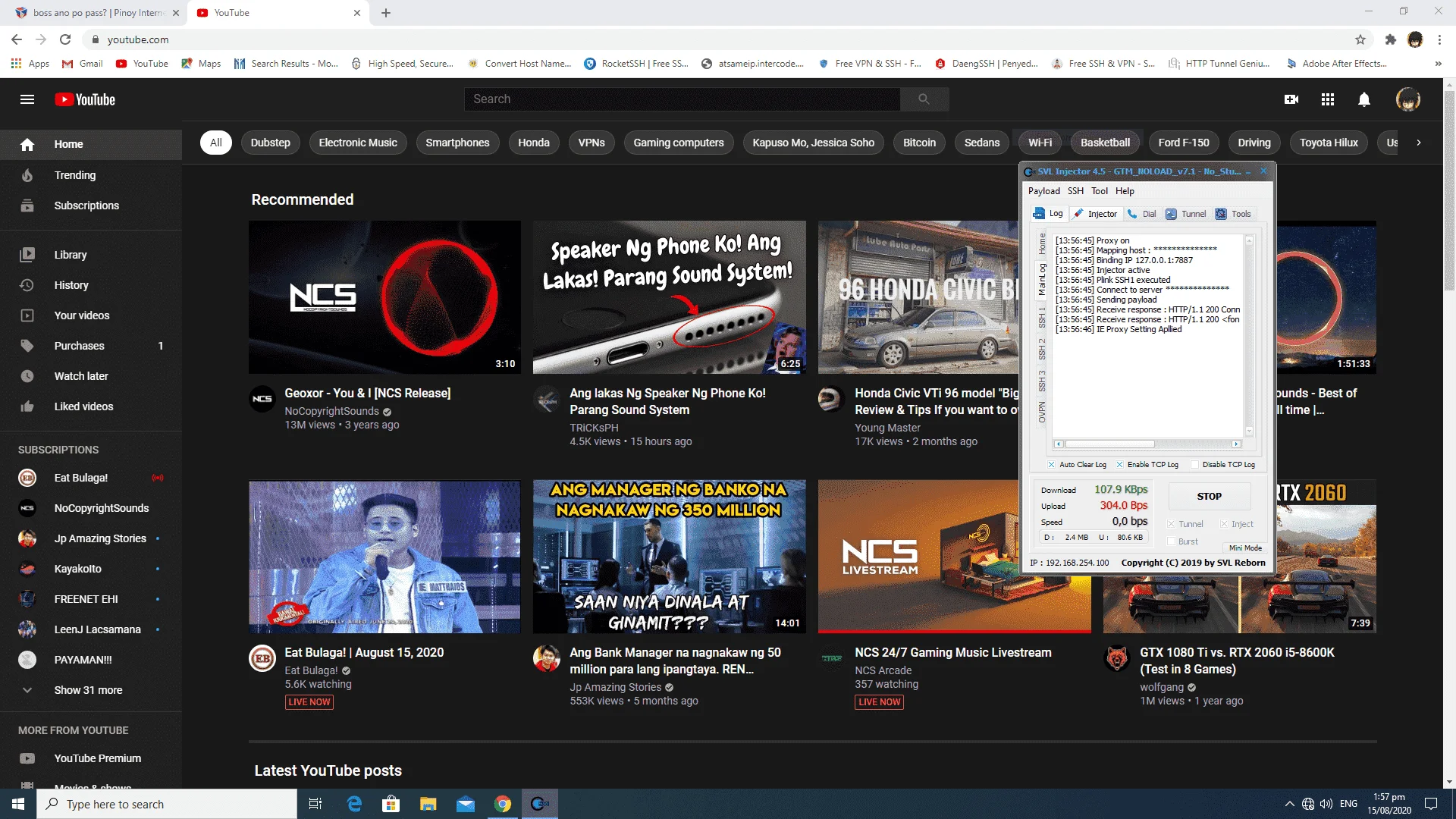Open Watch later in the sidebar

coord(91,376)
